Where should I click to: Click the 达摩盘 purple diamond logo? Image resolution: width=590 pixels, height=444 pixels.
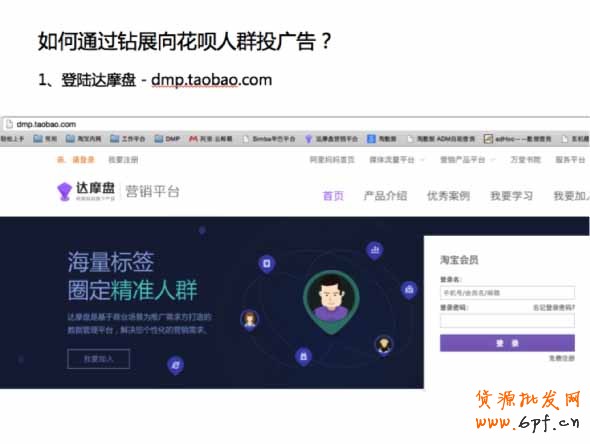point(64,191)
